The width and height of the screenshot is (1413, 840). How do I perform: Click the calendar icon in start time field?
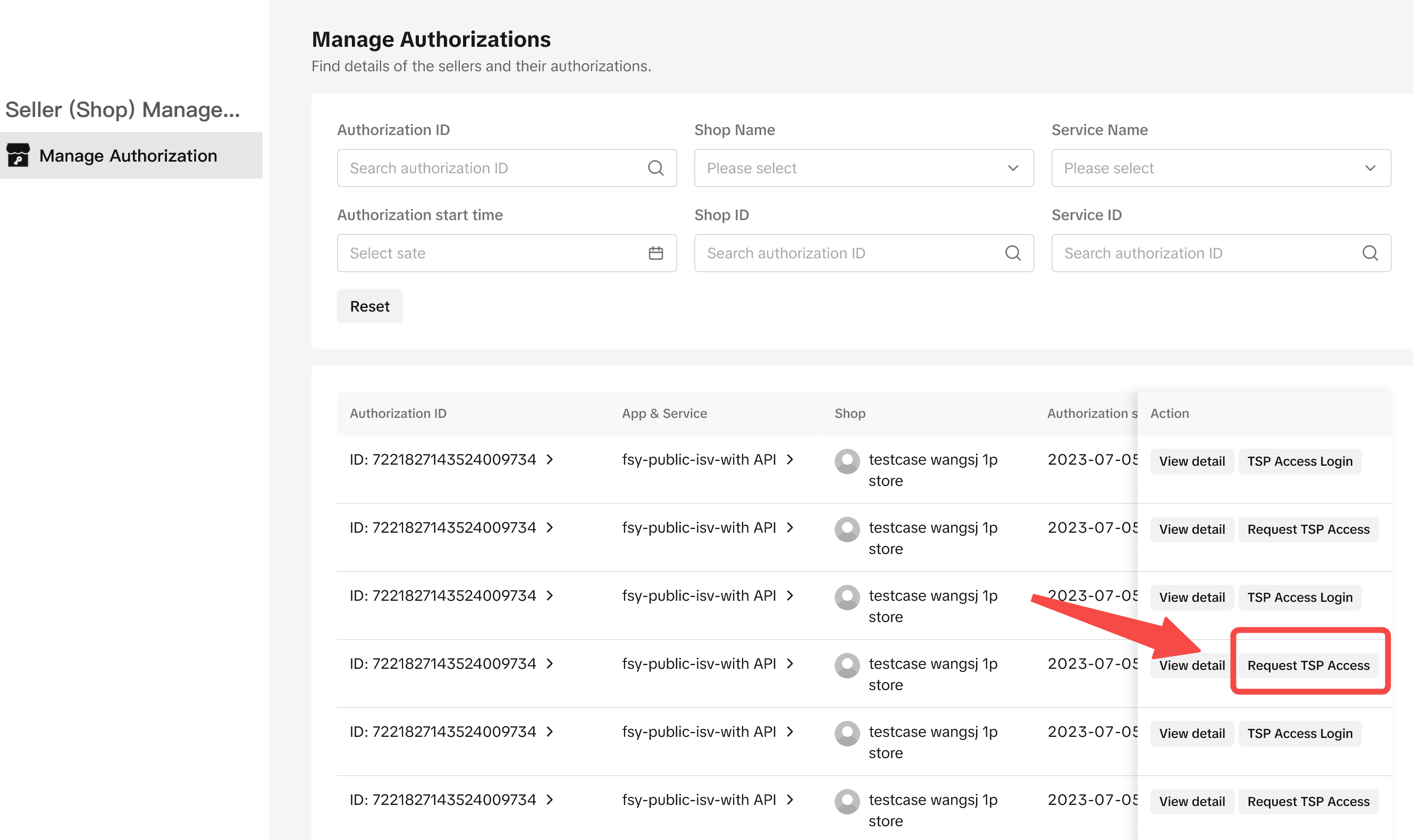tap(655, 253)
